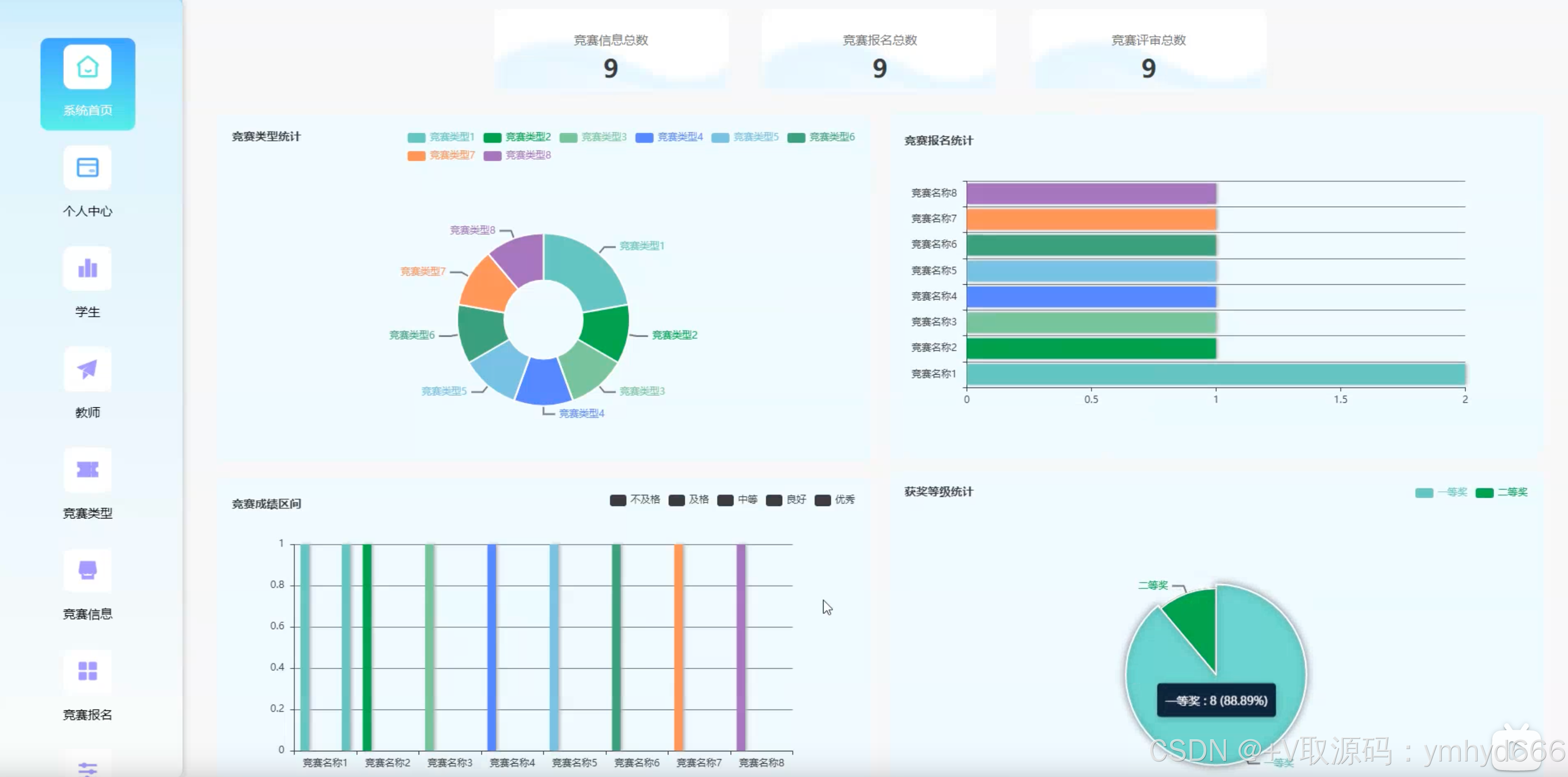Open the 竞赛类型 ticket icon
The height and width of the screenshot is (777, 1568).
click(x=87, y=469)
